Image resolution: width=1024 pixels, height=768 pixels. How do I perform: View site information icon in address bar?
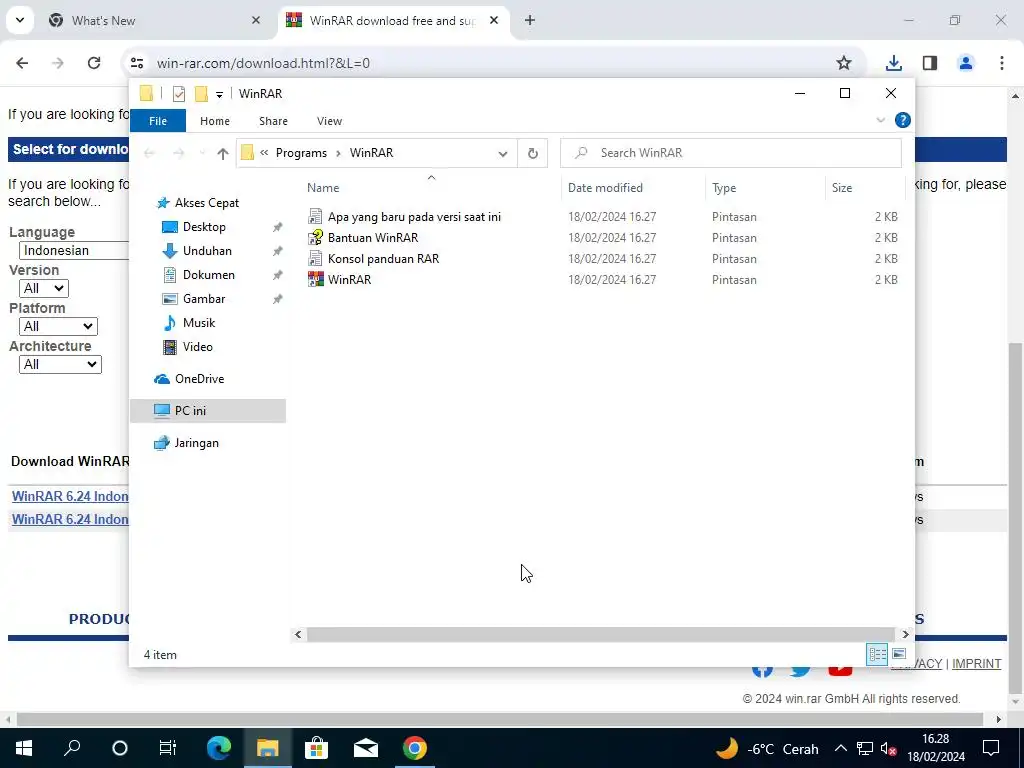pos(137,63)
